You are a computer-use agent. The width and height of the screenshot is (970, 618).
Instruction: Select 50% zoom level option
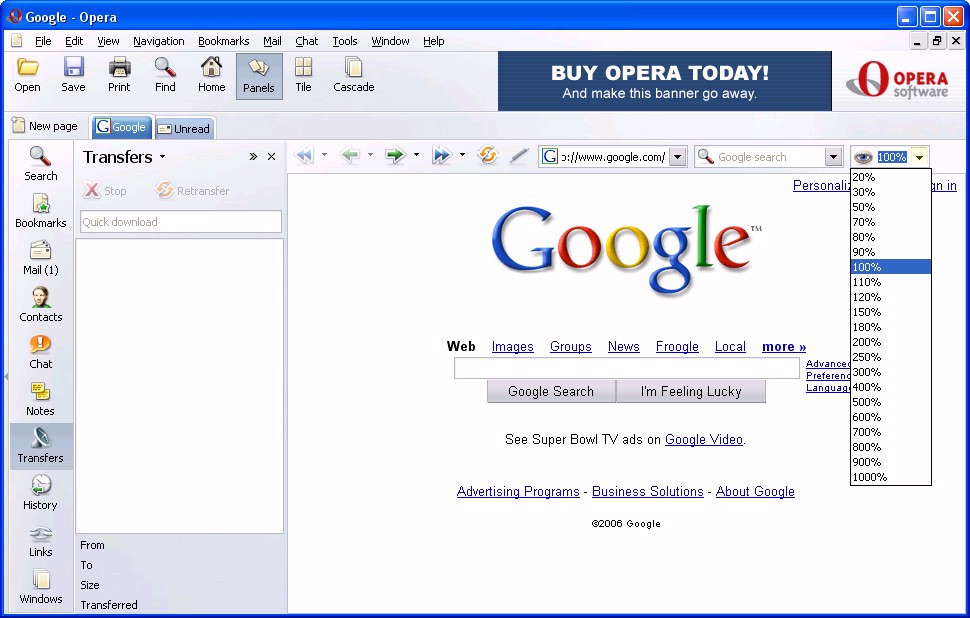click(x=864, y=207)
